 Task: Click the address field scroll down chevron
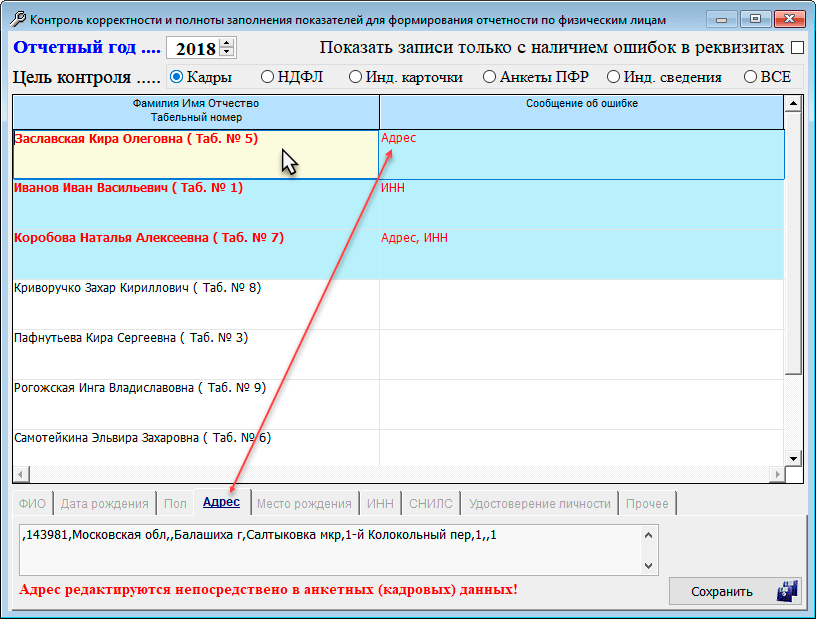[648, 565]
